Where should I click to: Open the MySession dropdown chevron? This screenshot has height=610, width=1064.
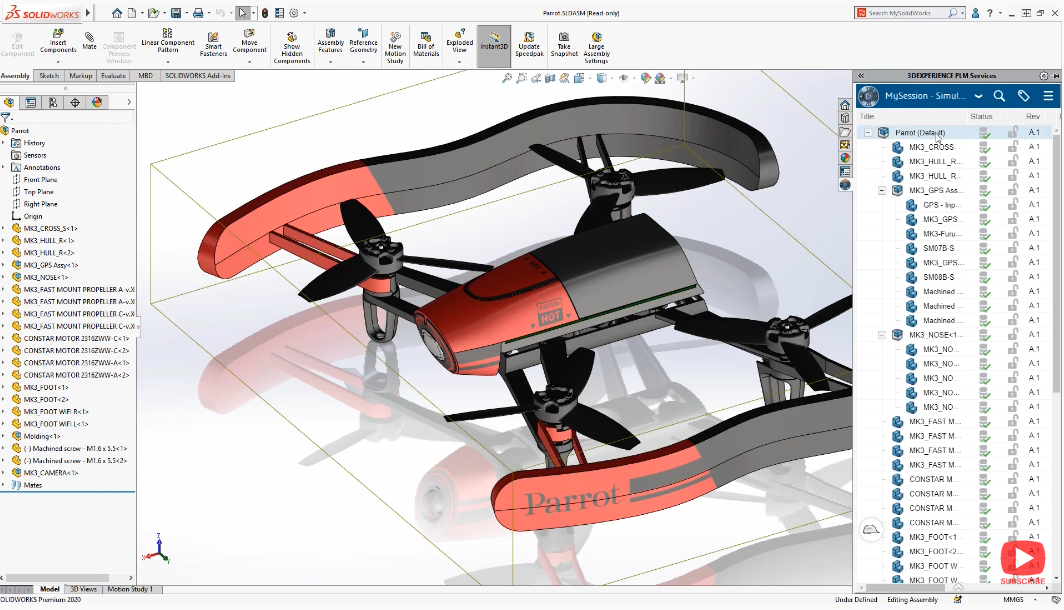click(x=978, y=96)
